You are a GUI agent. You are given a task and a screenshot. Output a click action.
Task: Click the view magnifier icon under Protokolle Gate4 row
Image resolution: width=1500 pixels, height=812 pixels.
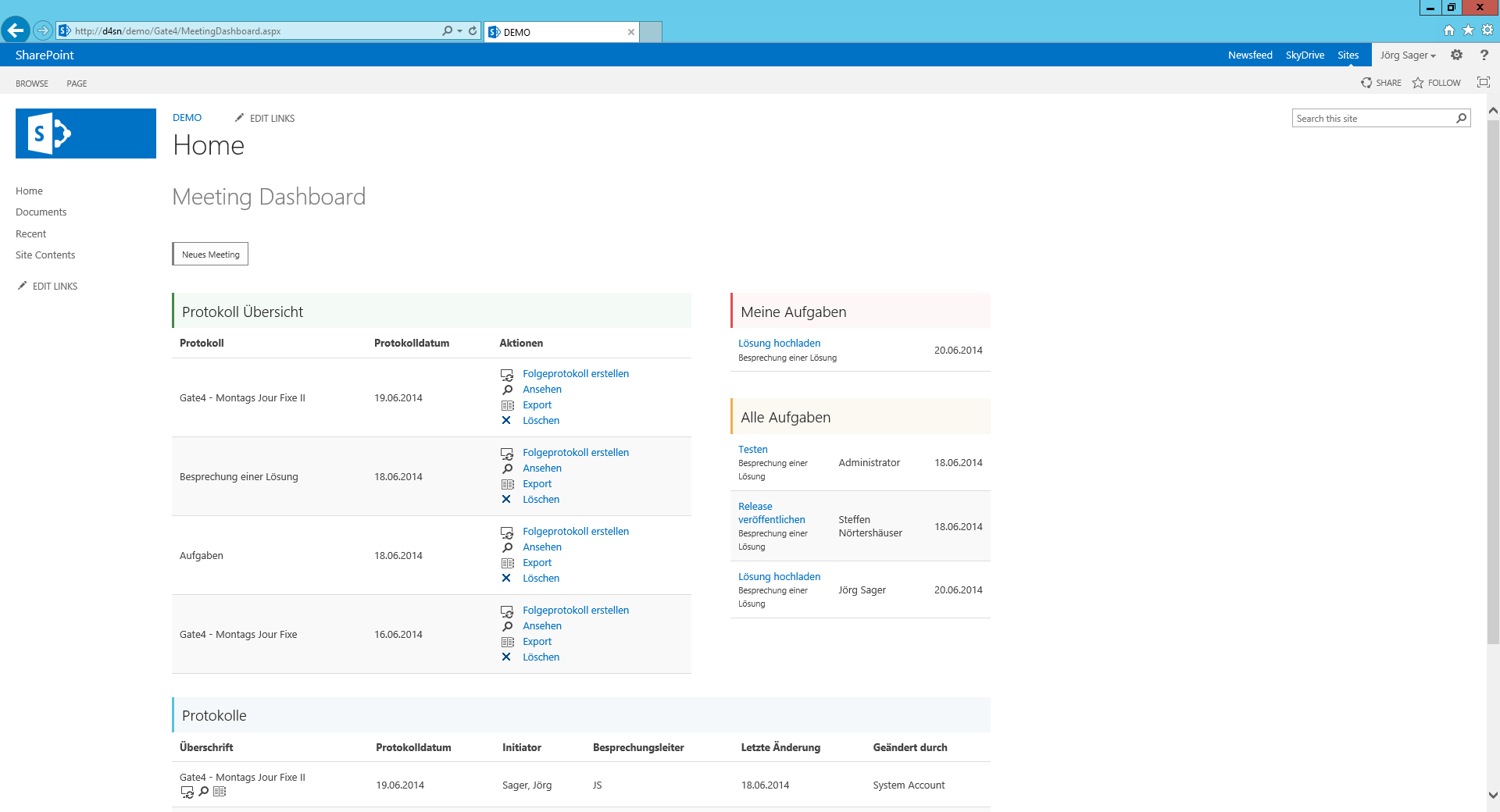pyautogui.click(x=204, y=791)
